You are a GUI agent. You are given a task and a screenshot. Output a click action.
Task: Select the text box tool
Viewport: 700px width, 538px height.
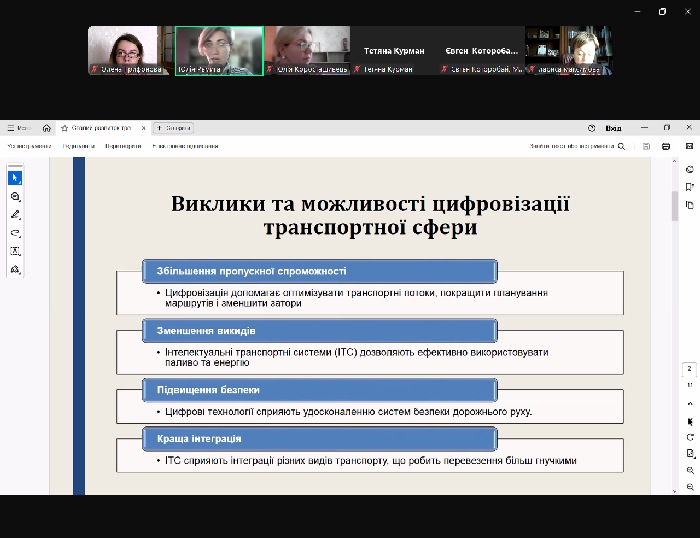coord(15,251)
